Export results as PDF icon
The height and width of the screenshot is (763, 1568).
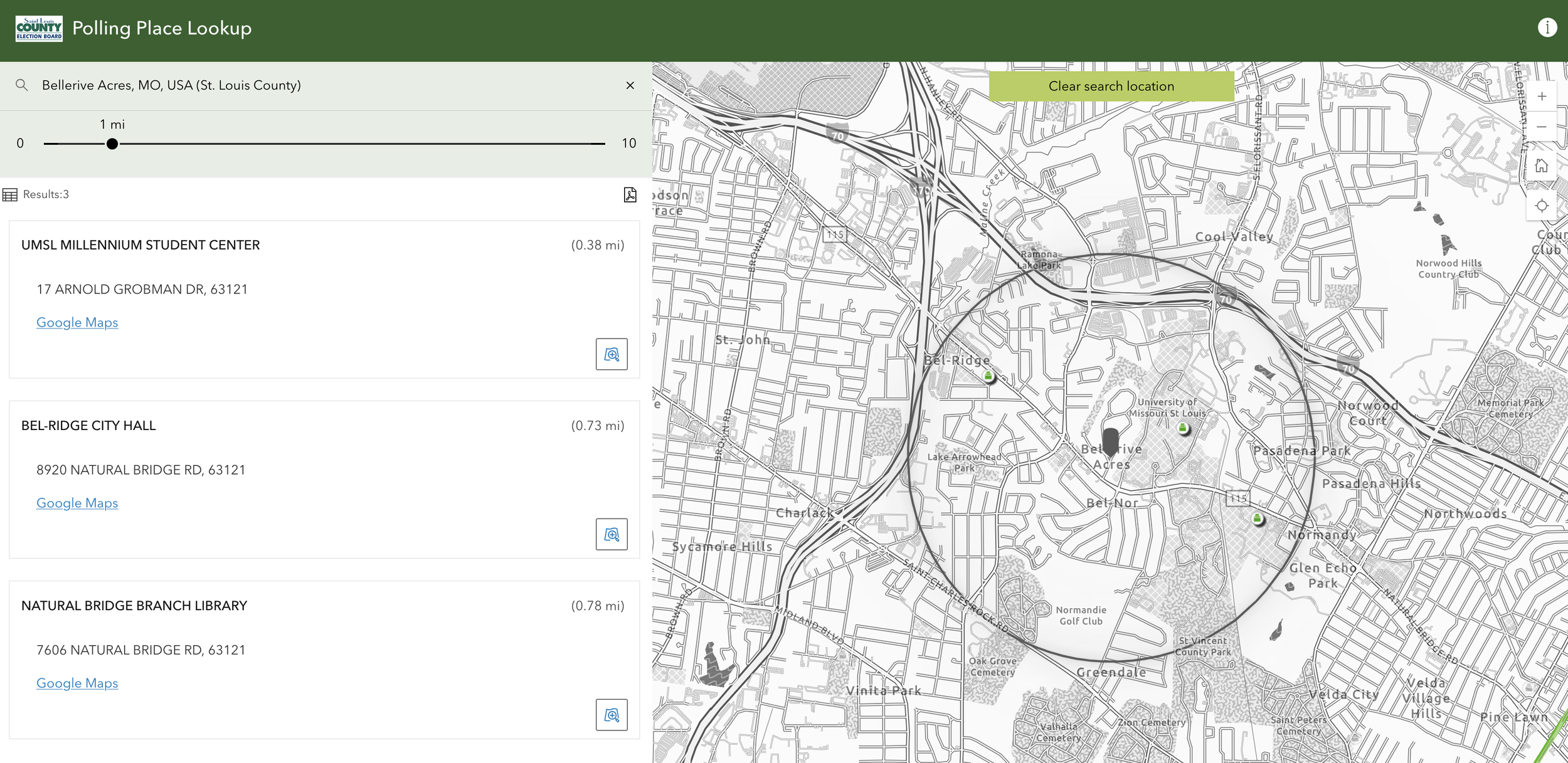click(x=630, y=194)
